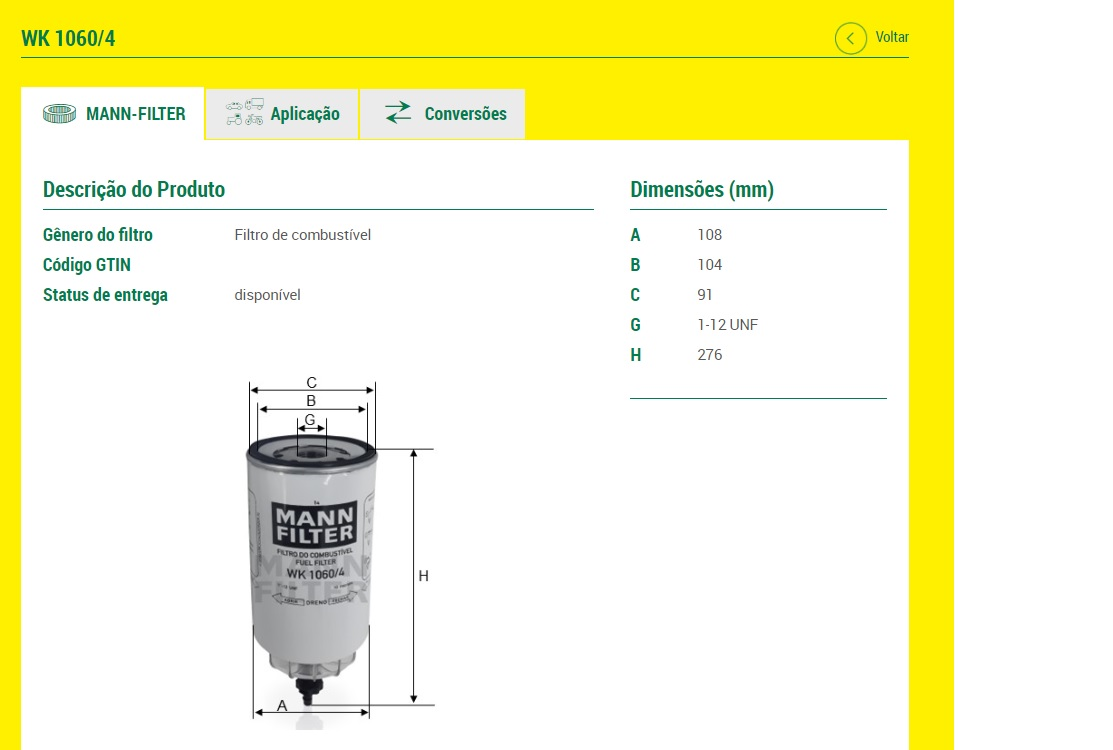Click the Código GTIN label
Image resolution: width=1113 pixels, height=750 pixels.
[x=87, y=265]
